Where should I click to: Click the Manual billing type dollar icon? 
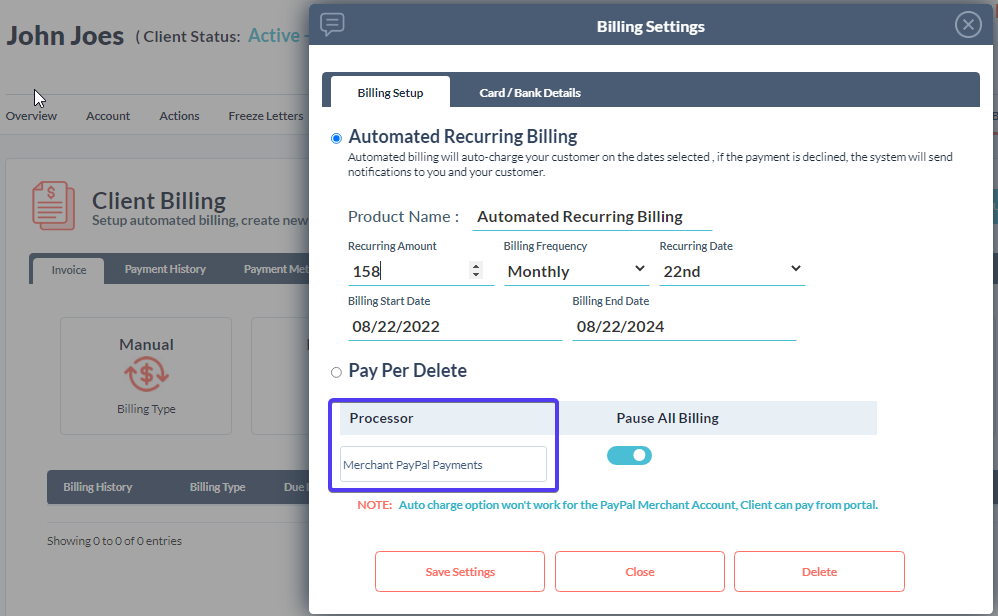[x=146, y=376]
